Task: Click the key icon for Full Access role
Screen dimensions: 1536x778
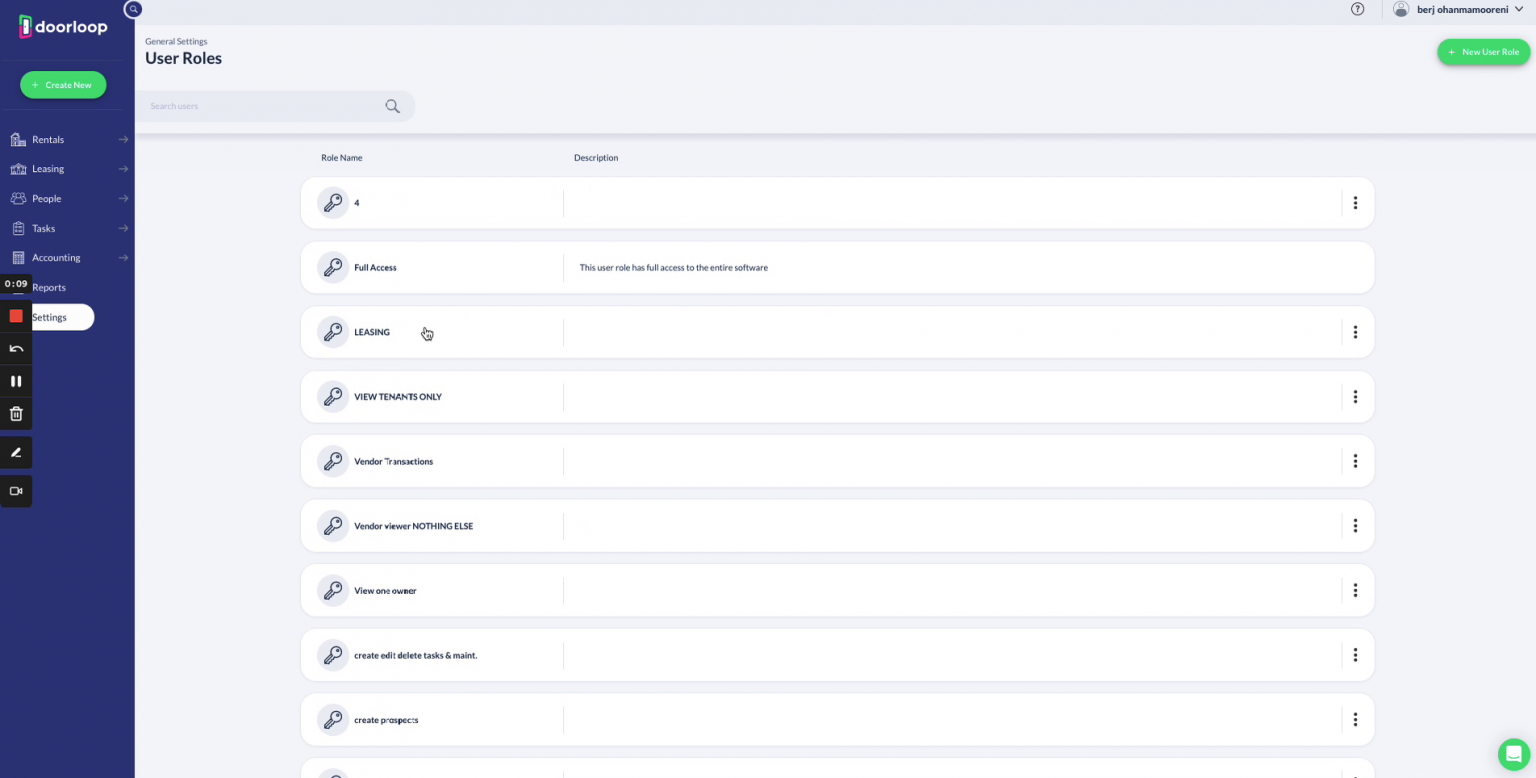Action: coord(332,268)
